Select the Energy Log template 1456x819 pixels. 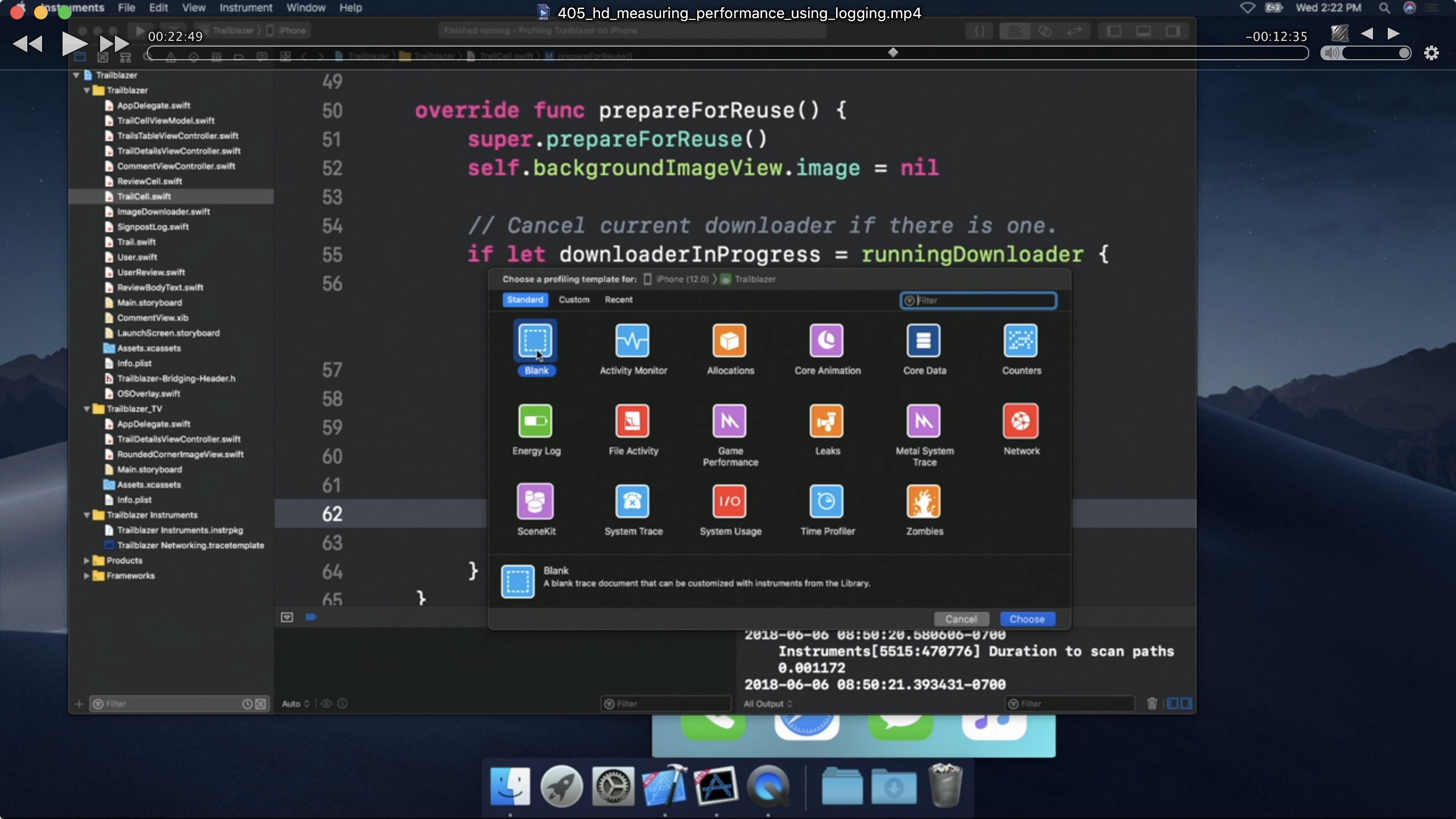(x=535, y=421)
